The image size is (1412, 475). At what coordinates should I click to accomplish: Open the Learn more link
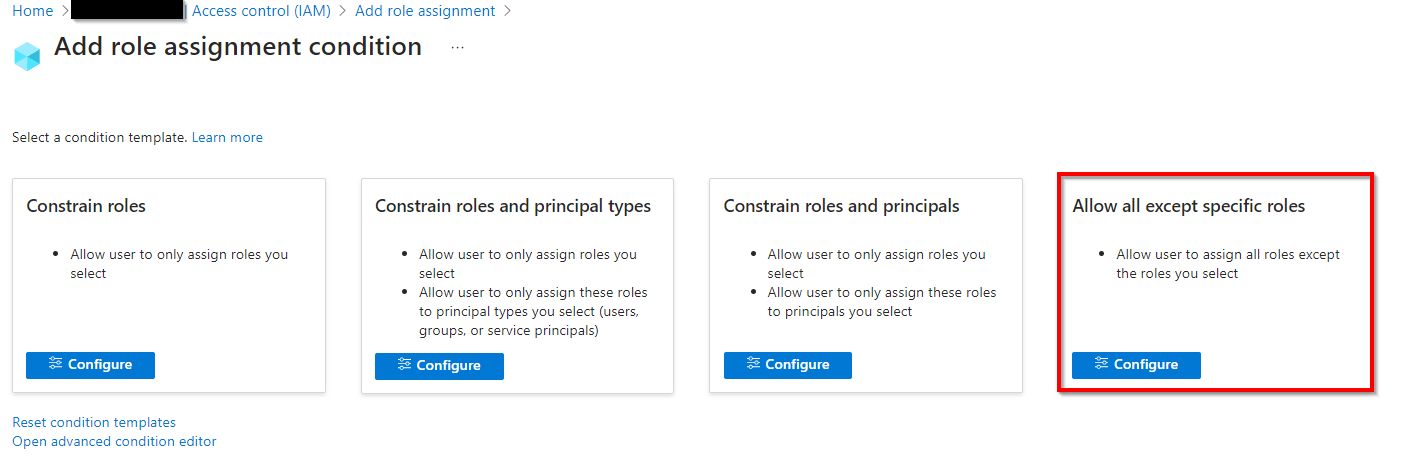[227, 137]
